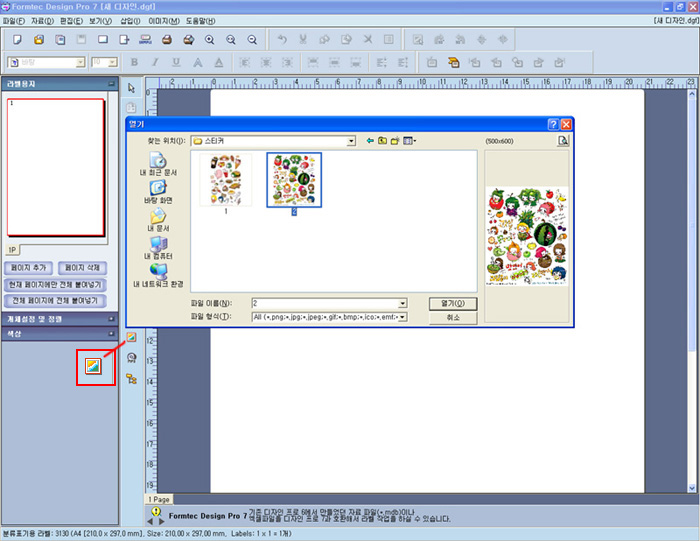Image resolution: width=700 pixels, height=541 pixels.
Task: Open the font size dropdown
Action: 112,62
